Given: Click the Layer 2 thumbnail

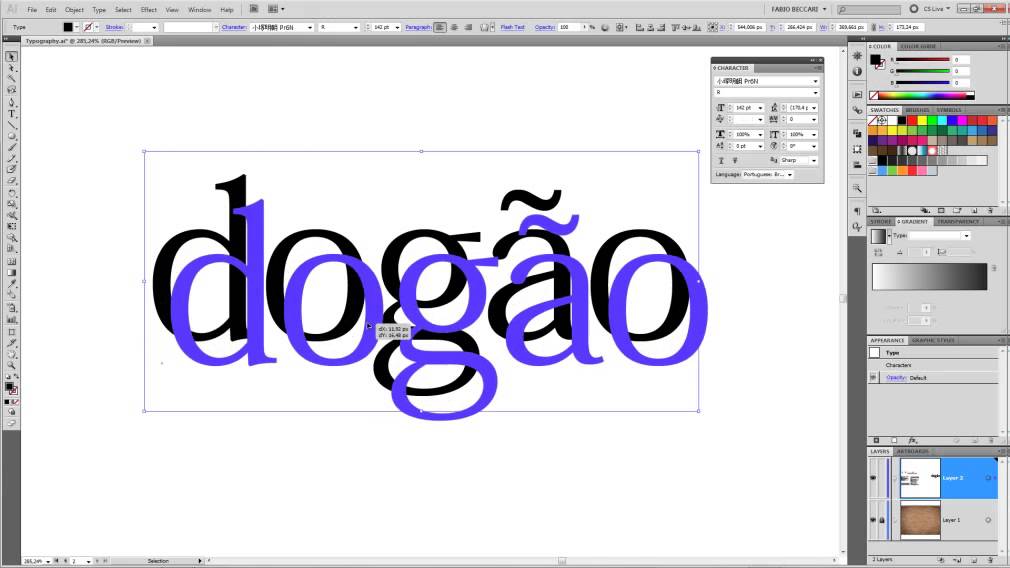Looking at the screenshot, I should [920, 478].
